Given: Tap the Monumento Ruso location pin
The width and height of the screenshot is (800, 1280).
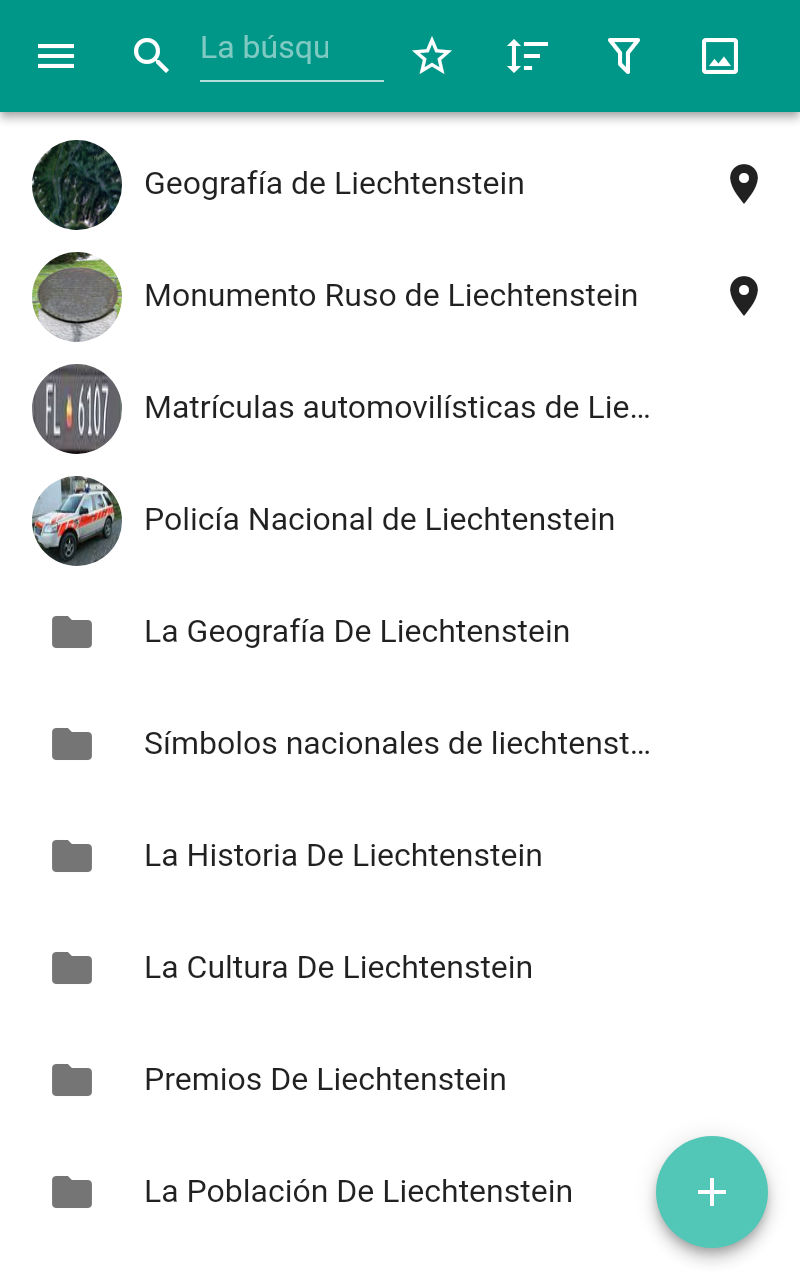Looking at the screenshot, I should 744,297.
